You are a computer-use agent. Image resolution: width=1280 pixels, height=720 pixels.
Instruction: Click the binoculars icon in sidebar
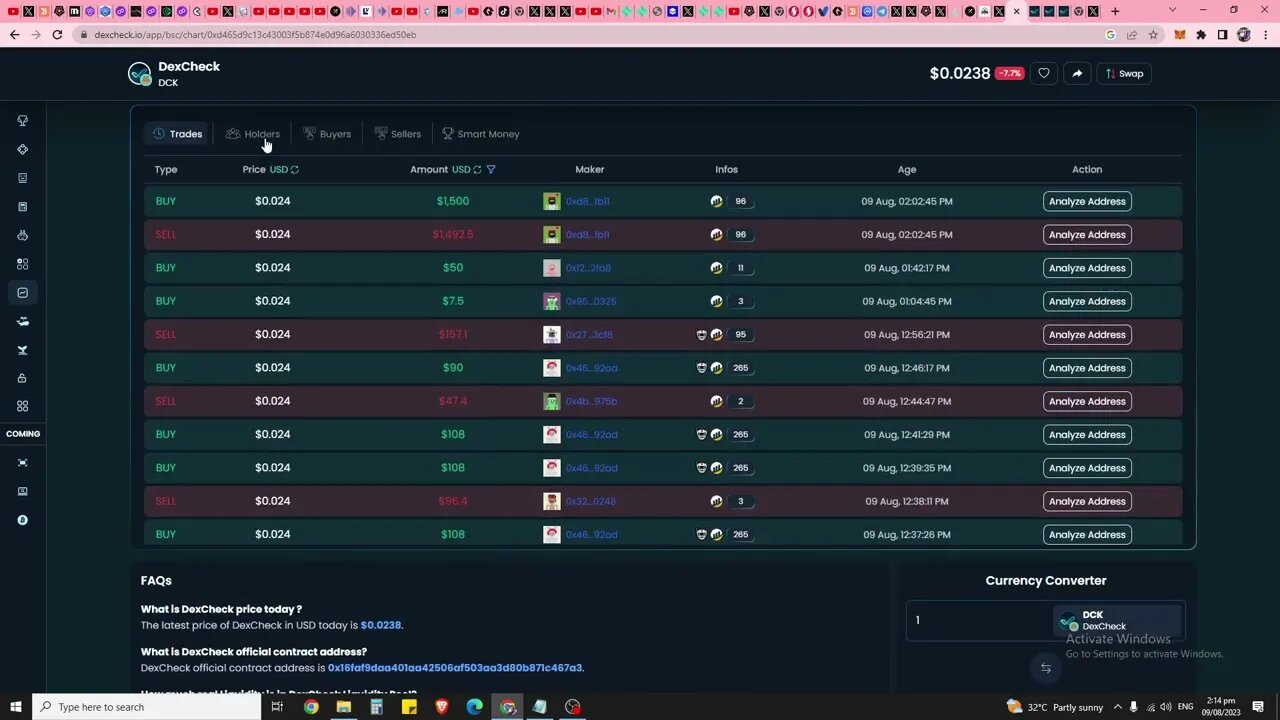pos(22,235)
